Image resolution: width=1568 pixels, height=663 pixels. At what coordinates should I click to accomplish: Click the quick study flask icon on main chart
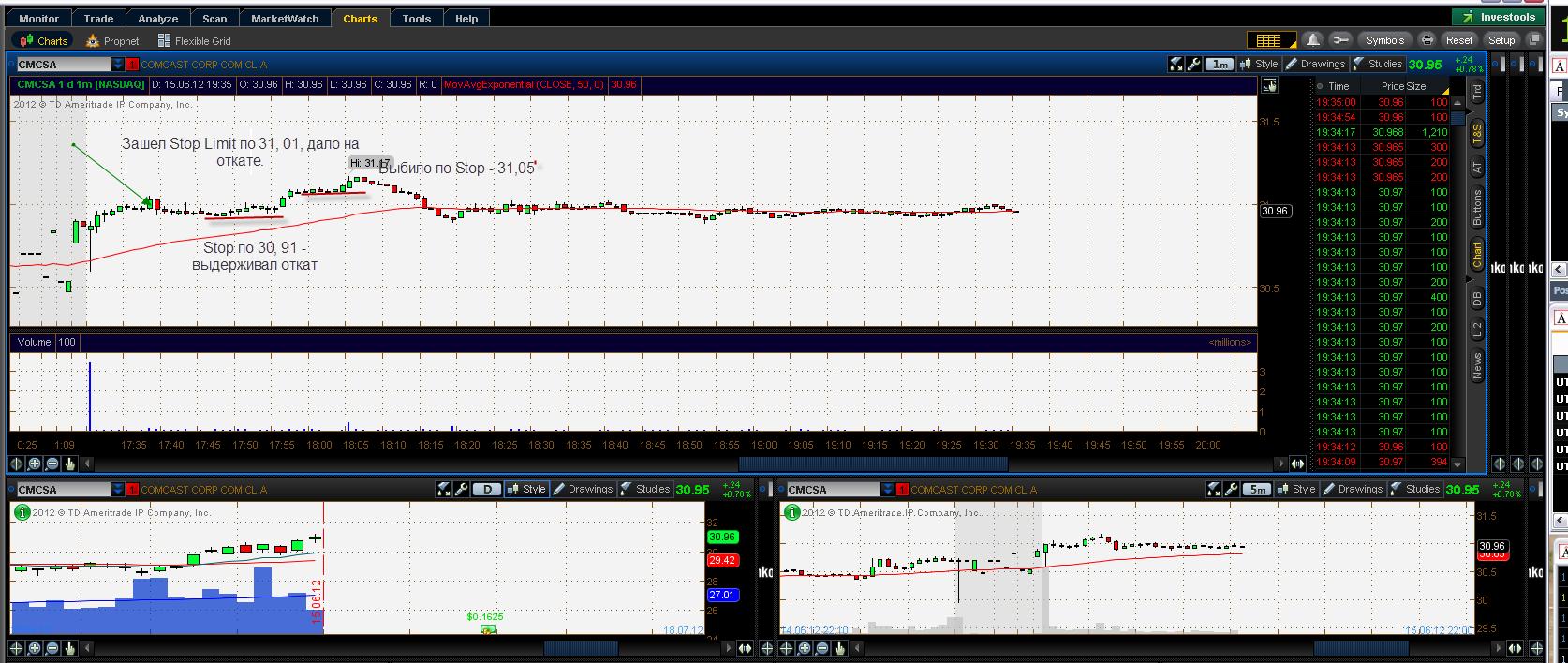[x=1176, y=64]
